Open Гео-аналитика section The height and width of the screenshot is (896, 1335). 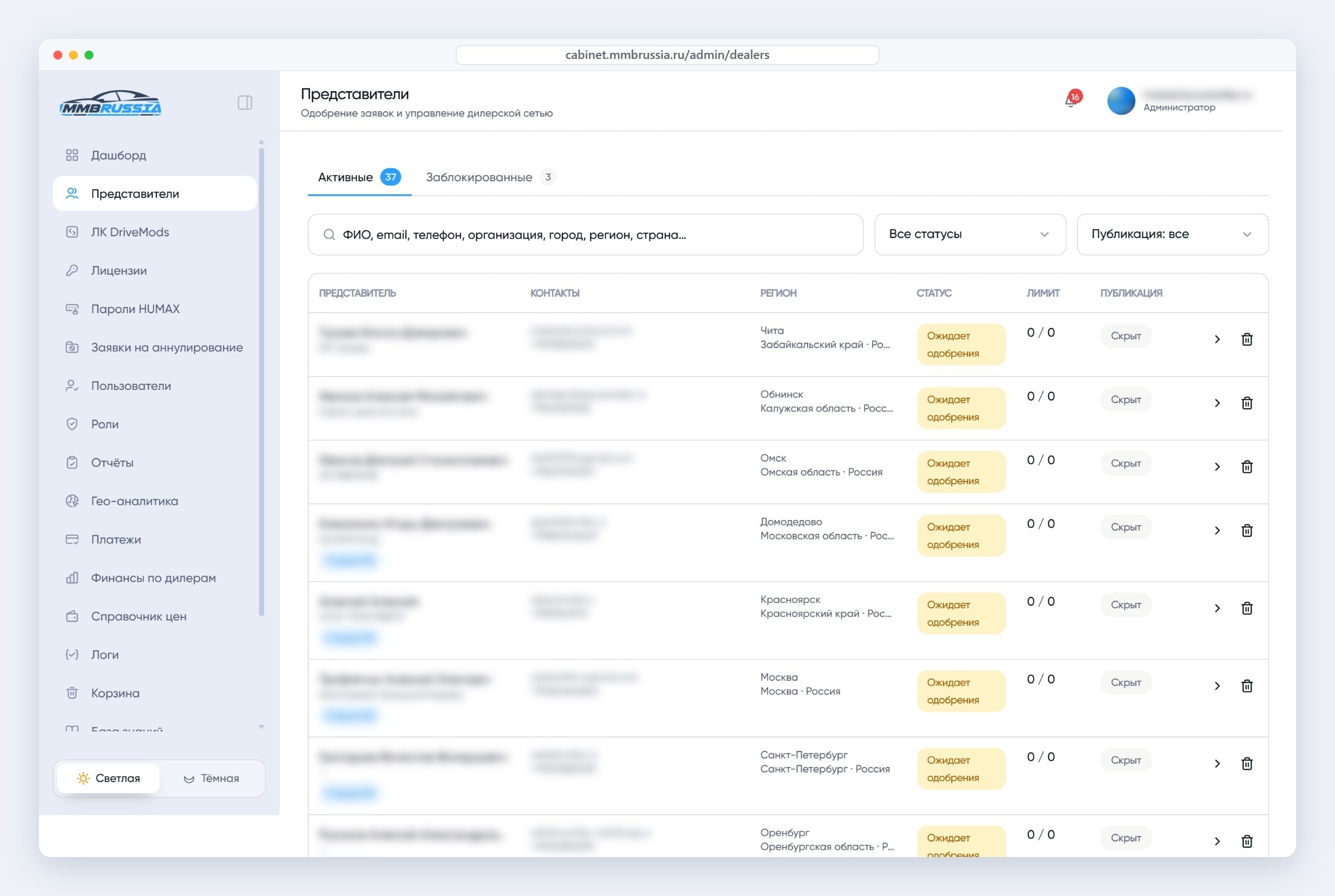pyautogui.click(x=155, y=501)
